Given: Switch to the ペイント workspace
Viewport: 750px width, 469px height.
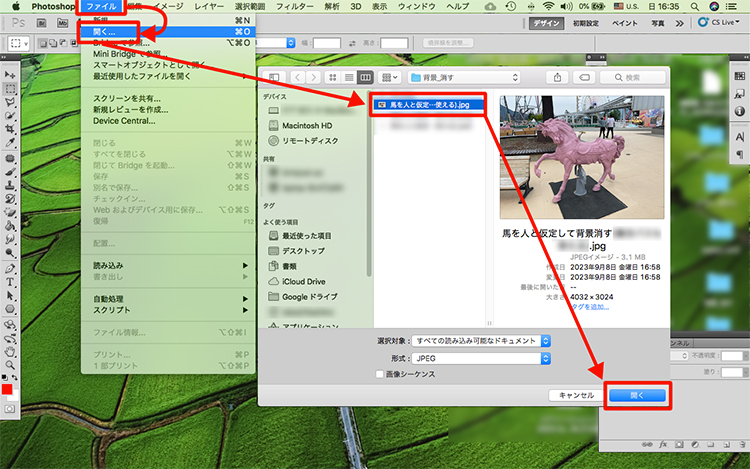Looking at the screenshot, I should click(625, 23).
